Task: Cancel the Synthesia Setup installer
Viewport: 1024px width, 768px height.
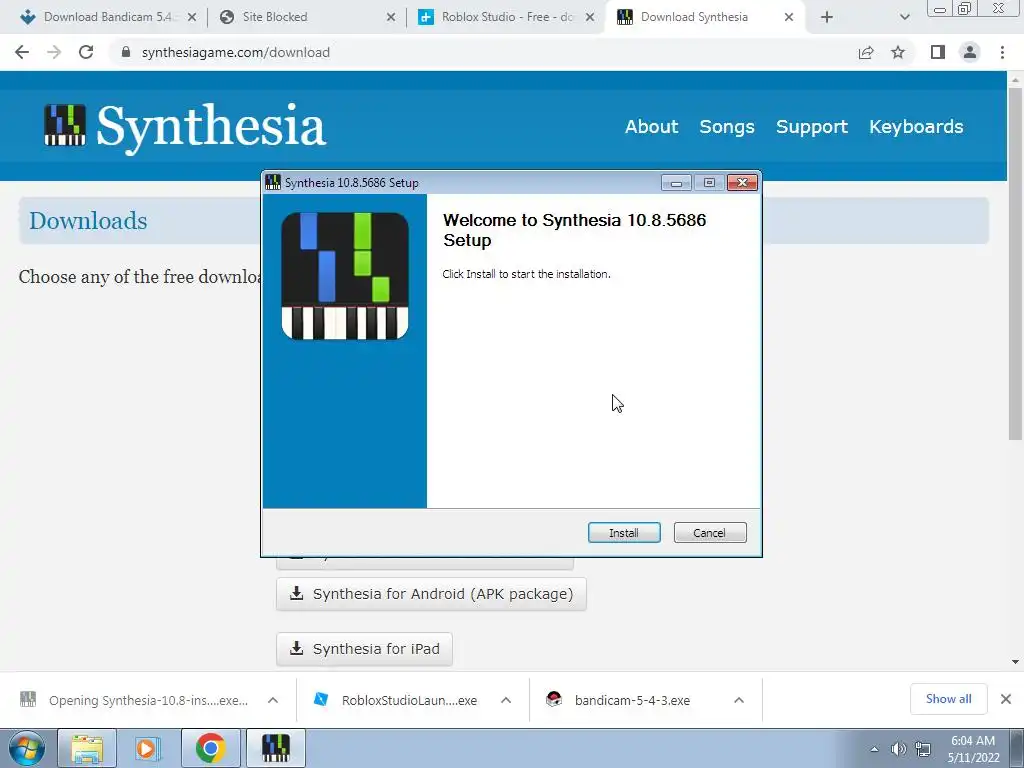Action: point(709,533)
